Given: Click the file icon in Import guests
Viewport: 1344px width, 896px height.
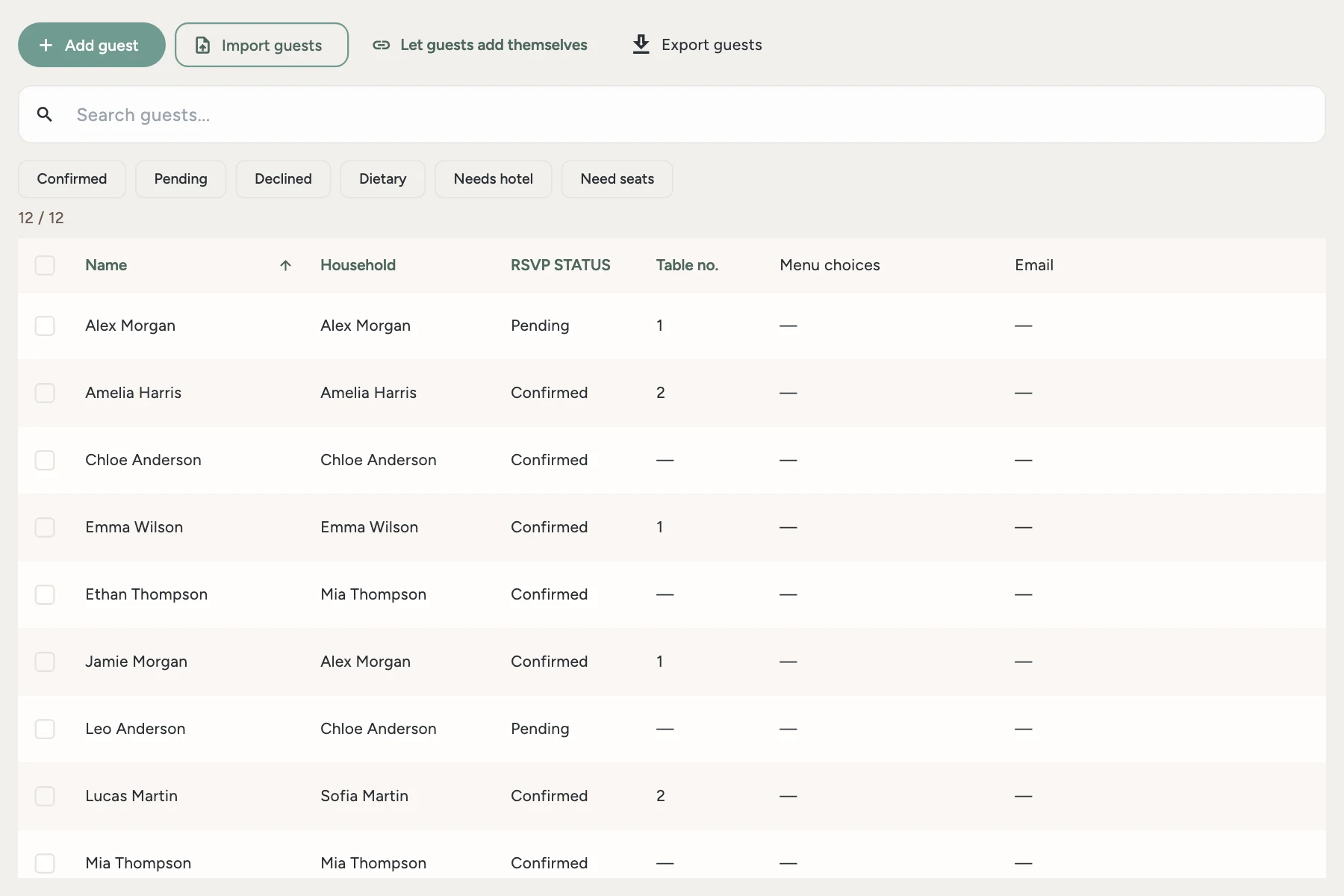Looking at the screenshot, I should pos(202,45).
